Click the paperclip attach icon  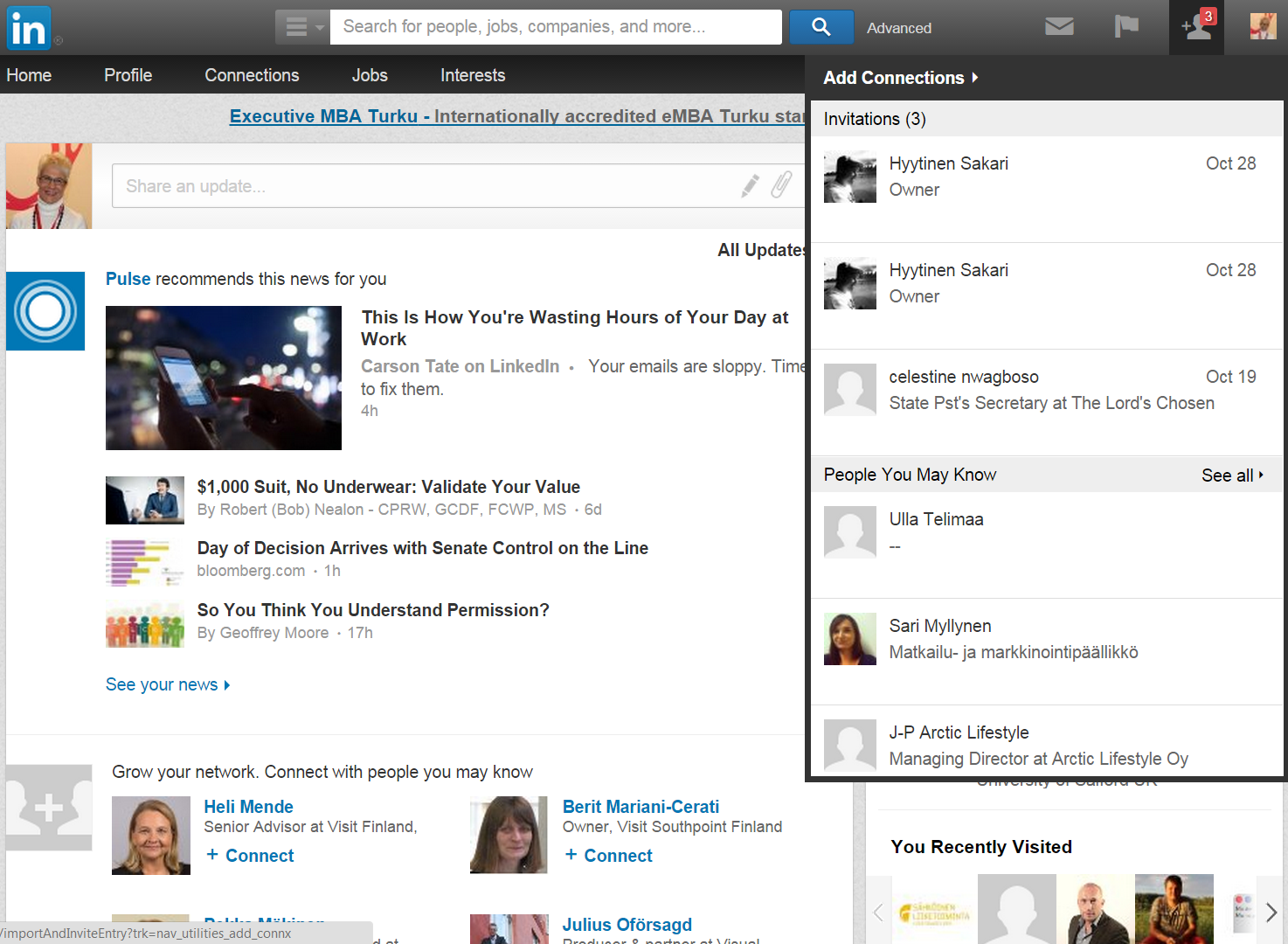(781, 184)
